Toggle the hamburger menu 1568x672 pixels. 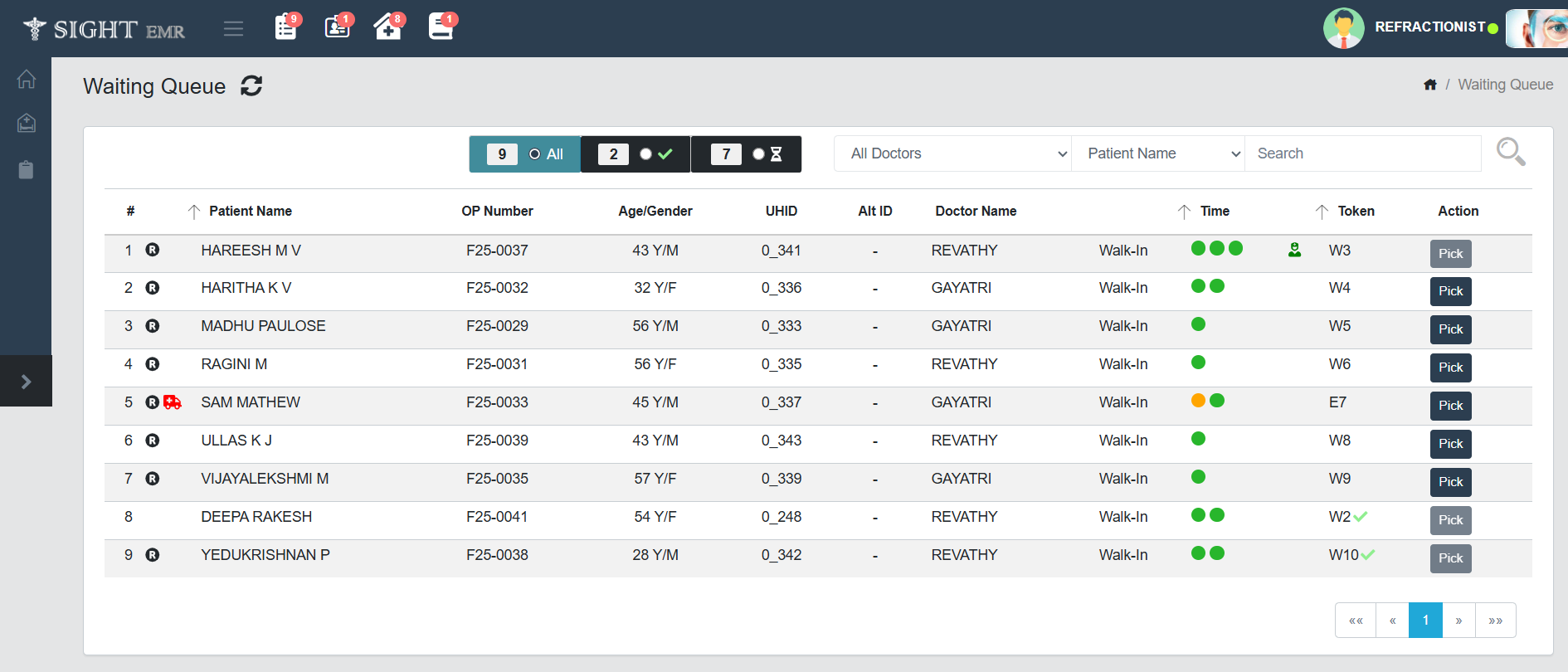[234, 29]
